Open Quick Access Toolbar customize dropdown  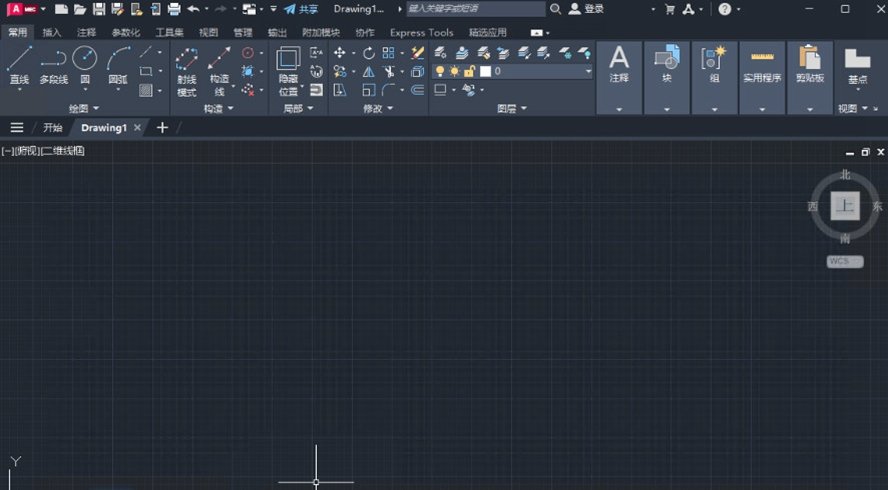point(274,9)
